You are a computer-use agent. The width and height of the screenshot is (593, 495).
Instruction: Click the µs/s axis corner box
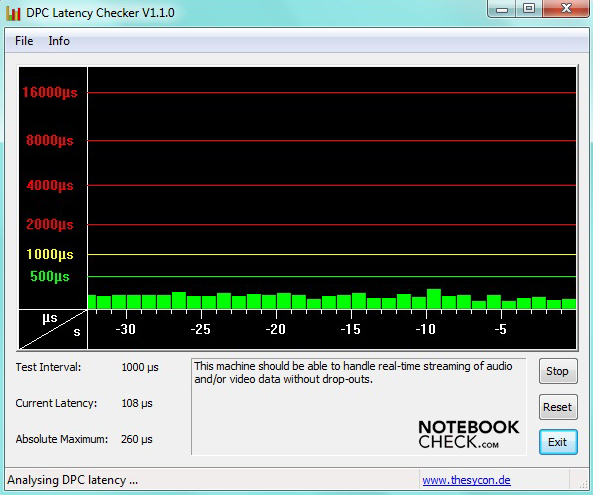(x=53, y=329)
